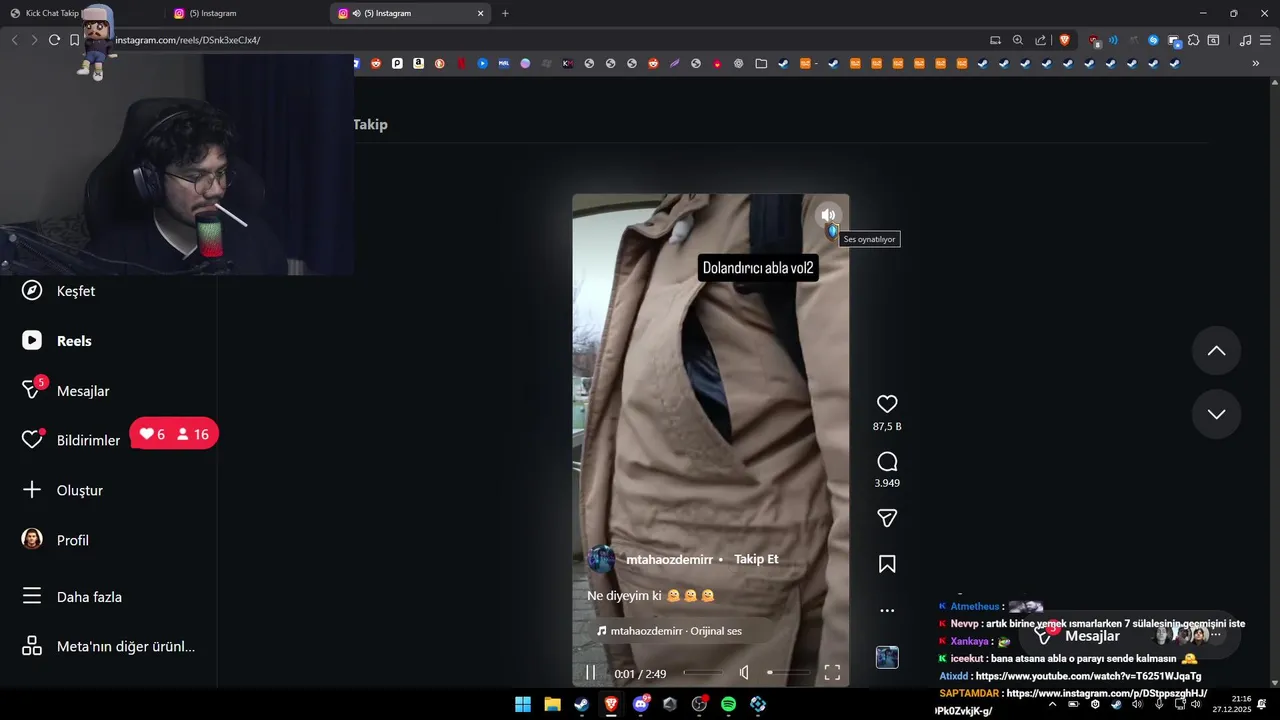
Task: Expand the bookmarks bar overflow chevron
Action: pos(1256,63)
